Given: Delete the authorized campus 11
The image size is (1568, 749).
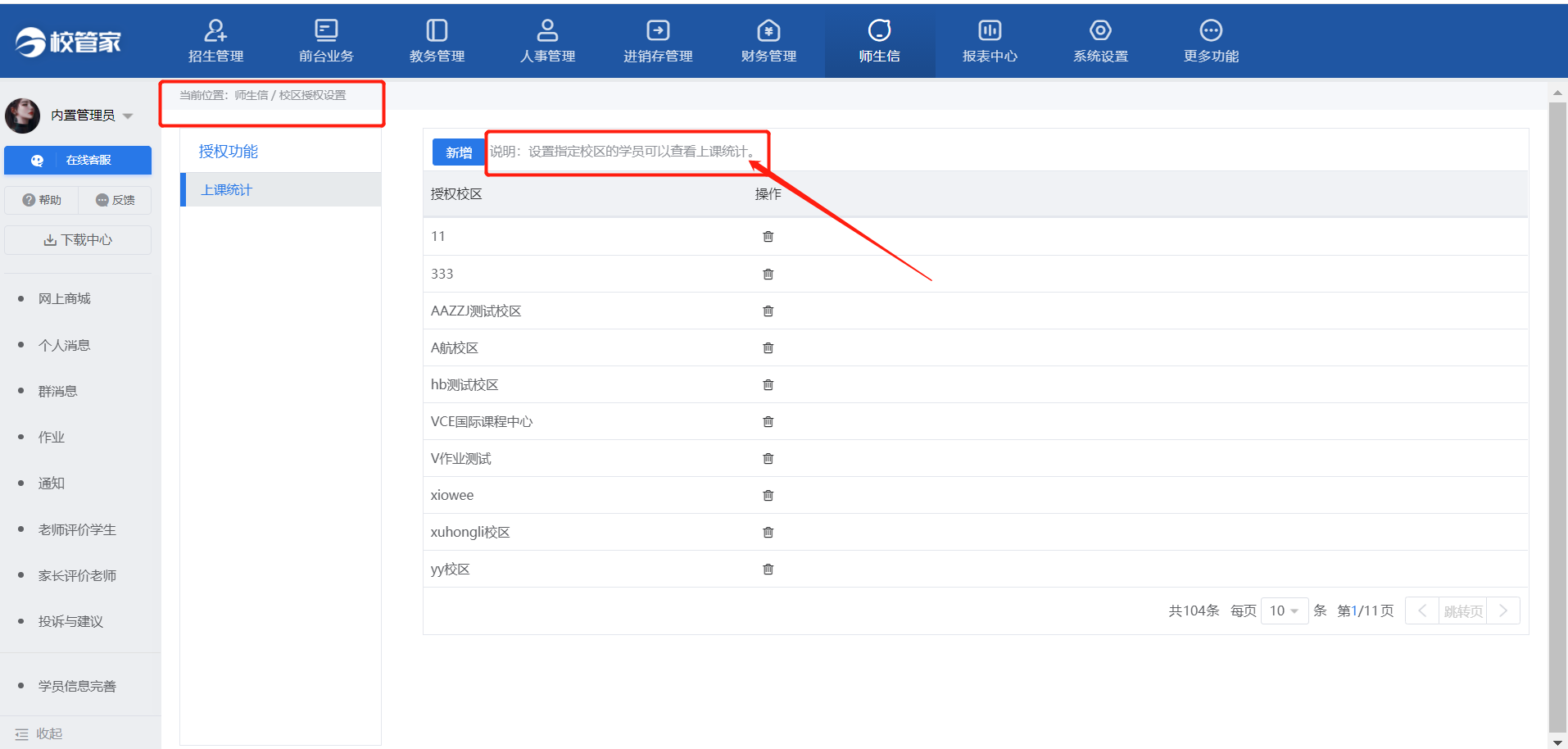Looking at the screenshot, I should coord(768,236).
